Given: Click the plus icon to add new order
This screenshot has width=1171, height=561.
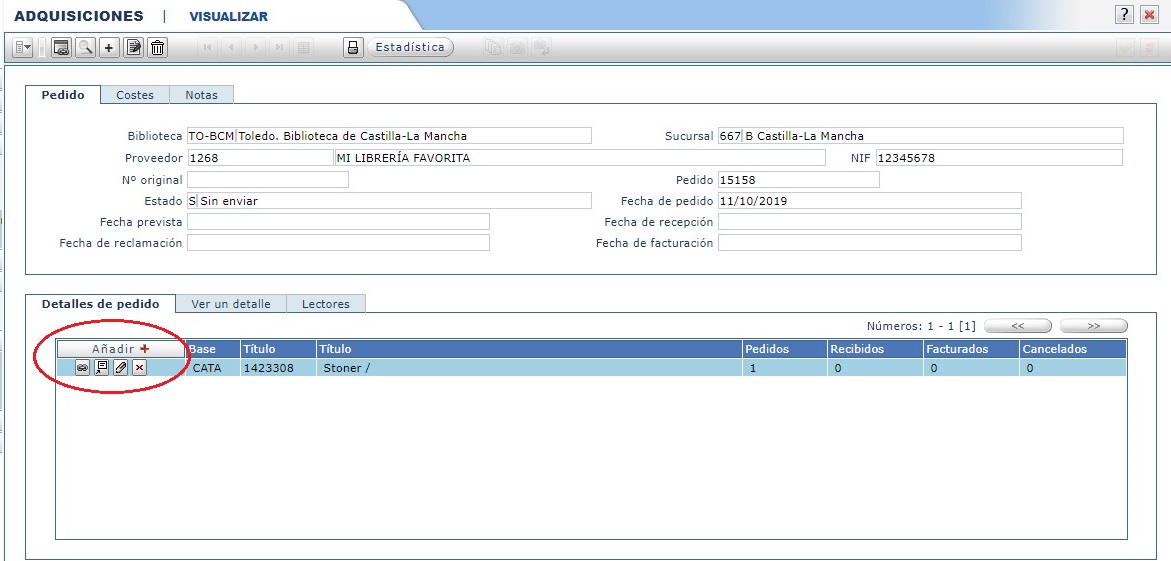Looking at the screenshot, I should point(109,47).
